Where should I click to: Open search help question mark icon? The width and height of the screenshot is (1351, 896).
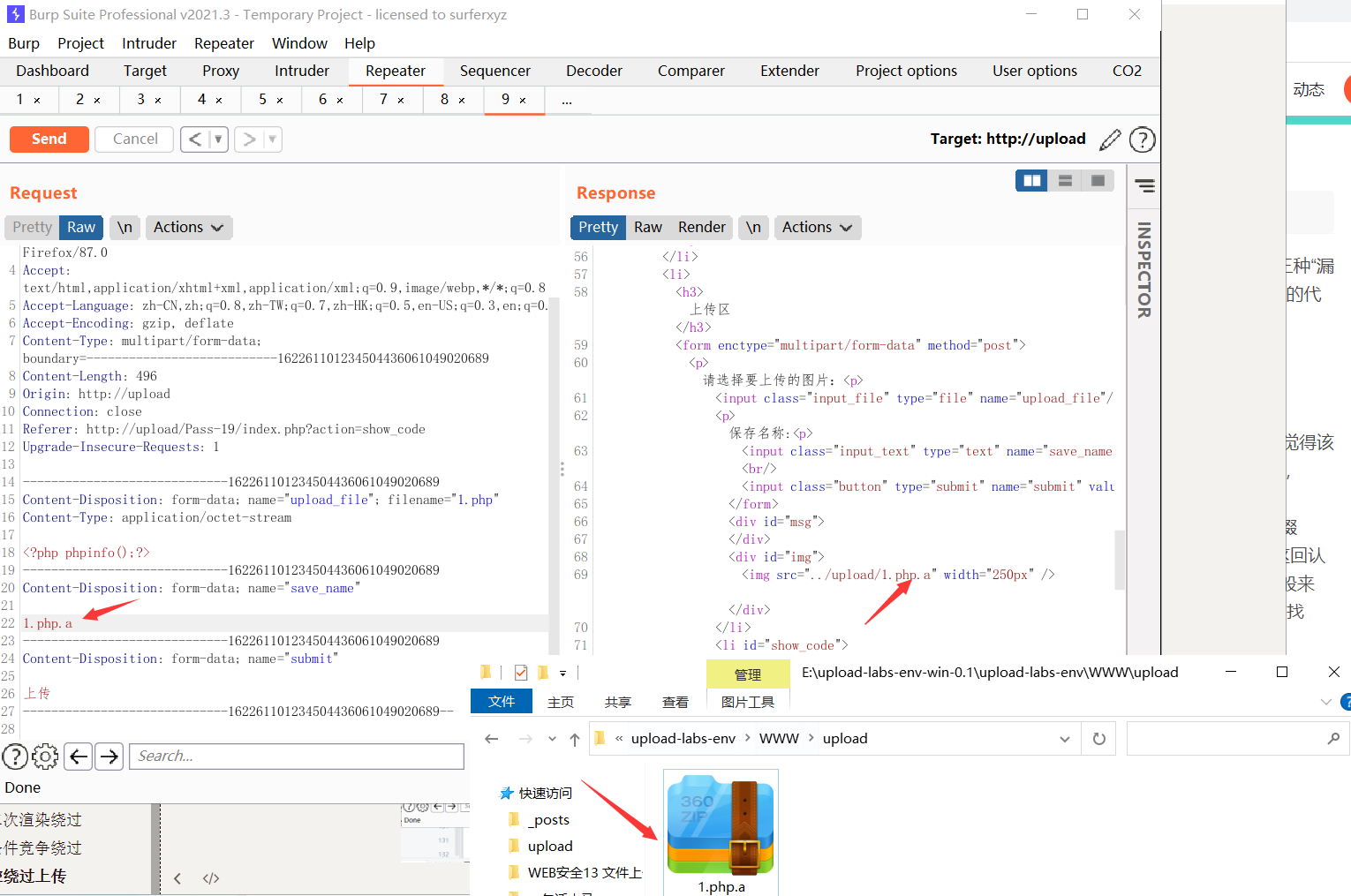tap(15, 757)
